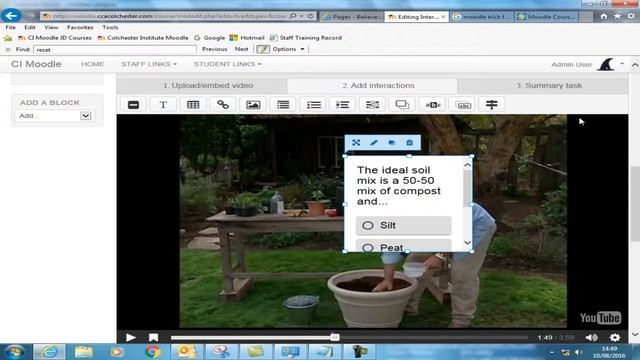Click the page vertical scrollbar
Screen dimensions: 640x360
point(635,204)
